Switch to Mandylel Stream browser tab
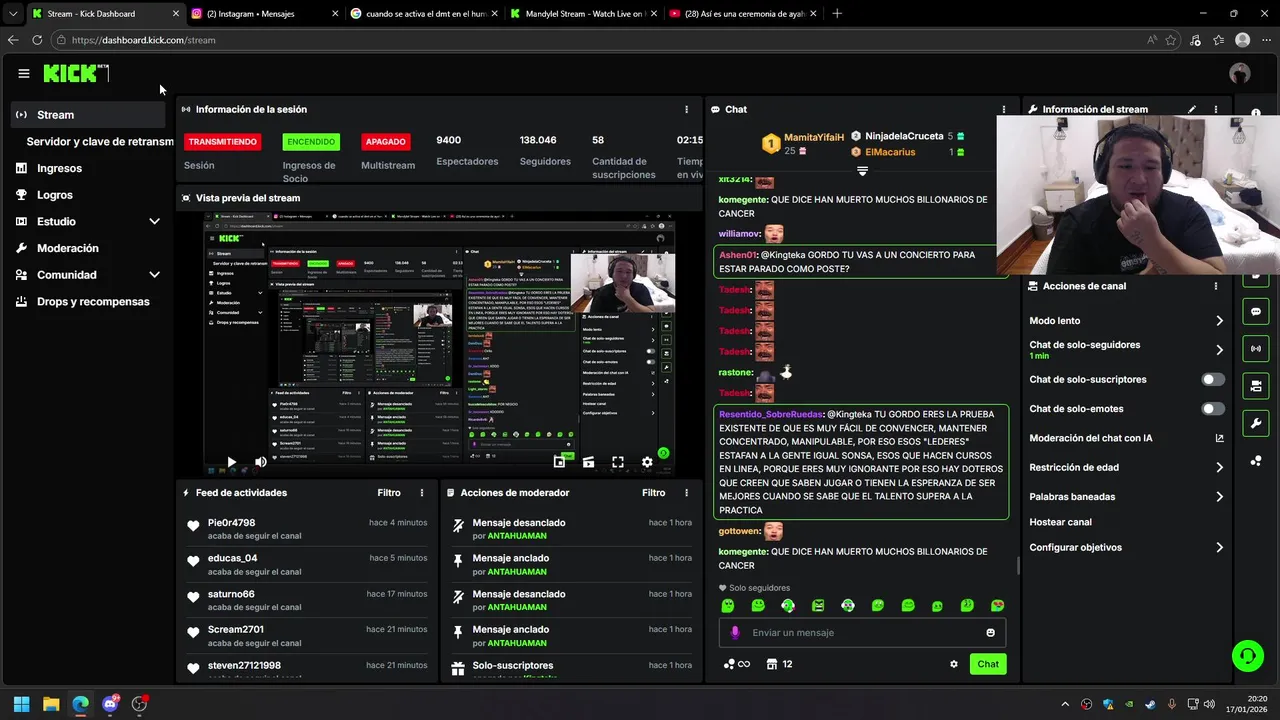1280x720 pixels. tap(582, 14)
